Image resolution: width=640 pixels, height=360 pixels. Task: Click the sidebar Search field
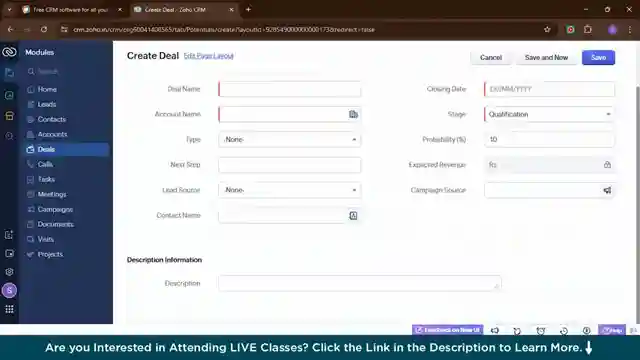(66, 71)
